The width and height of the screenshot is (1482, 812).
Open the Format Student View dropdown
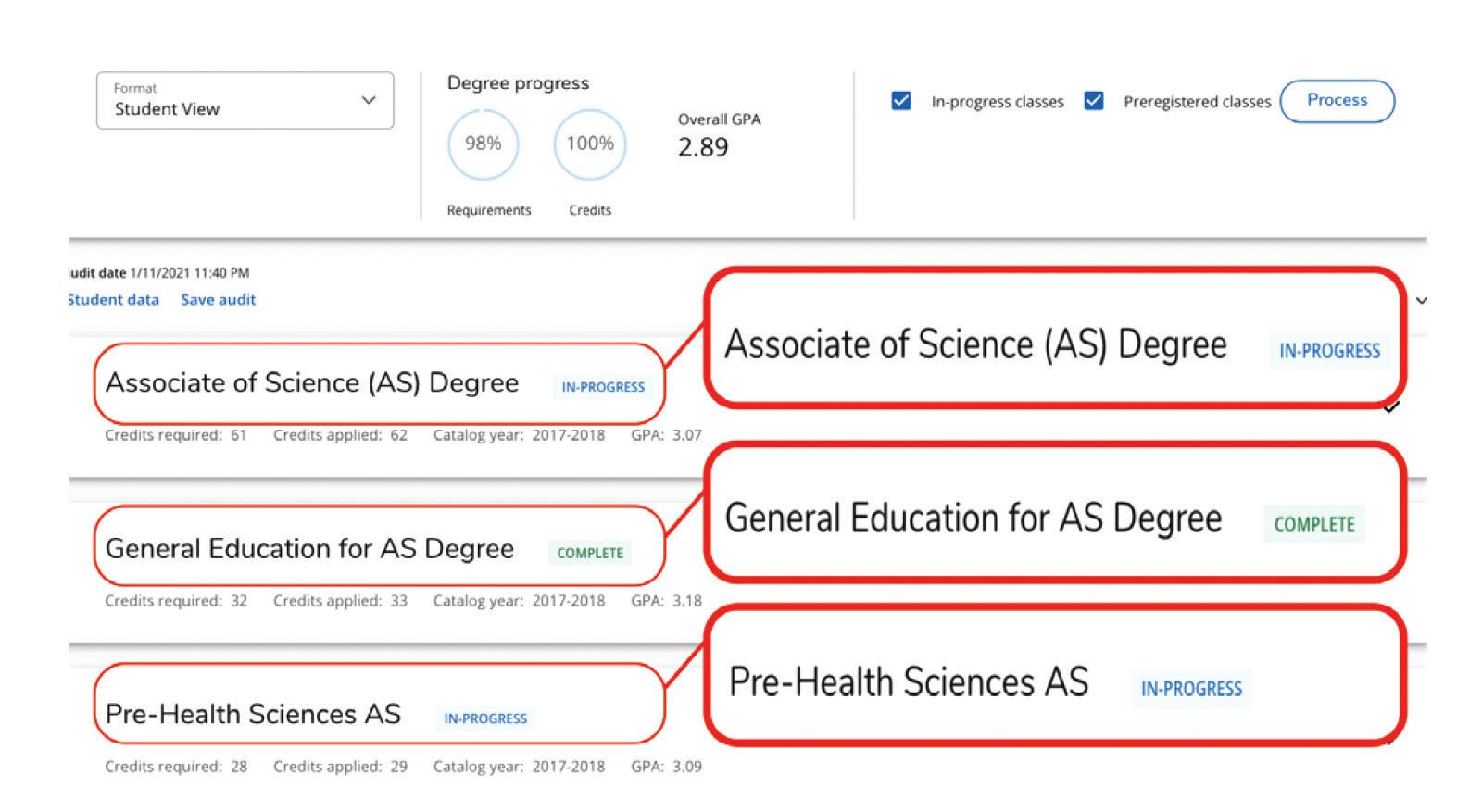click(x=245, y=100)
